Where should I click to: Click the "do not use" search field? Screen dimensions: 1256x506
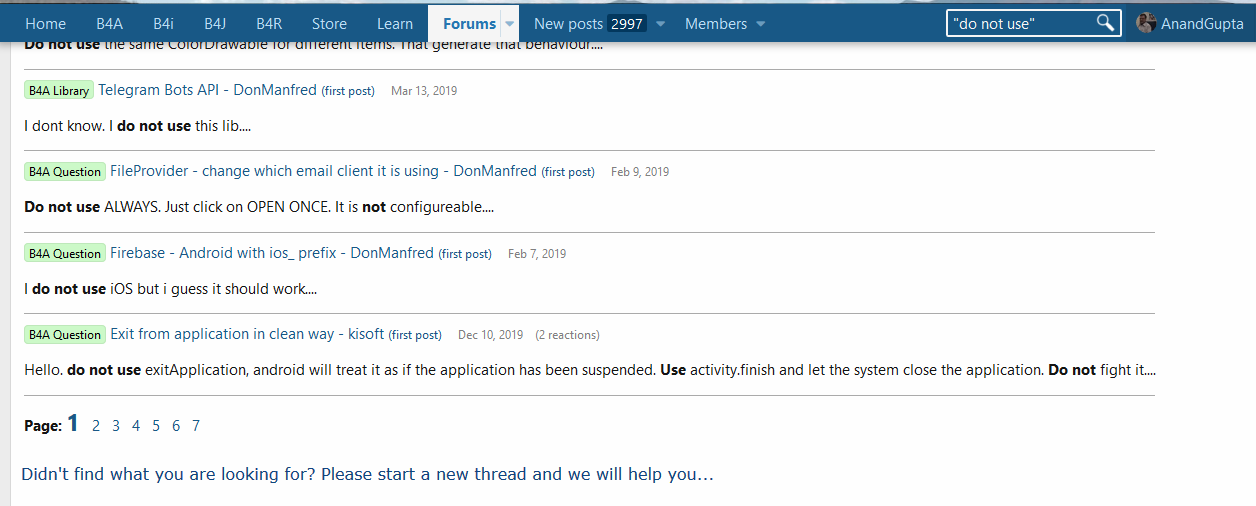click(x=1020, y=23)
